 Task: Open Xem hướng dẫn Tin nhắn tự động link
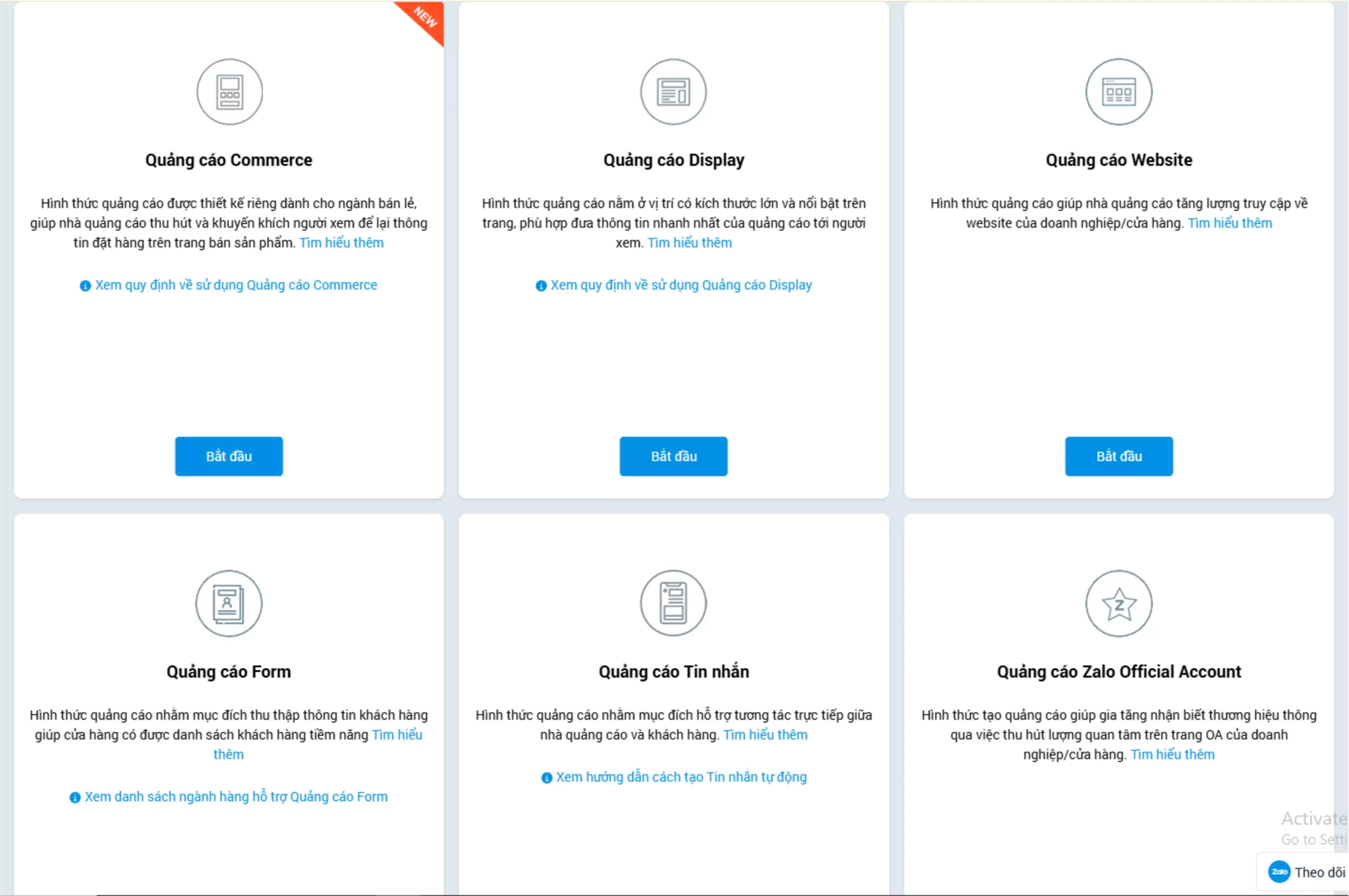tap(681, 777)
